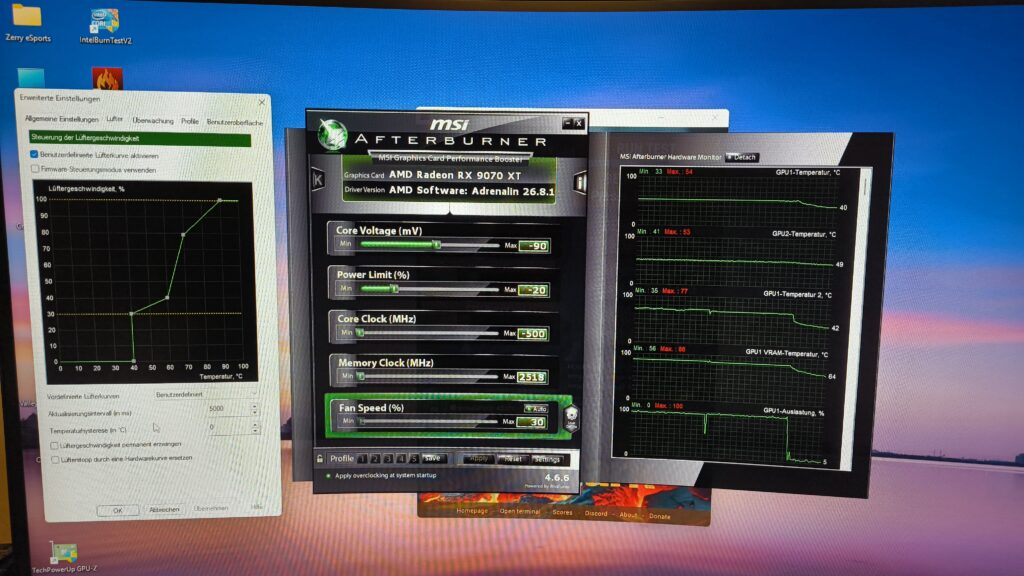
Task: Open Discord link in background window
Action: point(596,513)
